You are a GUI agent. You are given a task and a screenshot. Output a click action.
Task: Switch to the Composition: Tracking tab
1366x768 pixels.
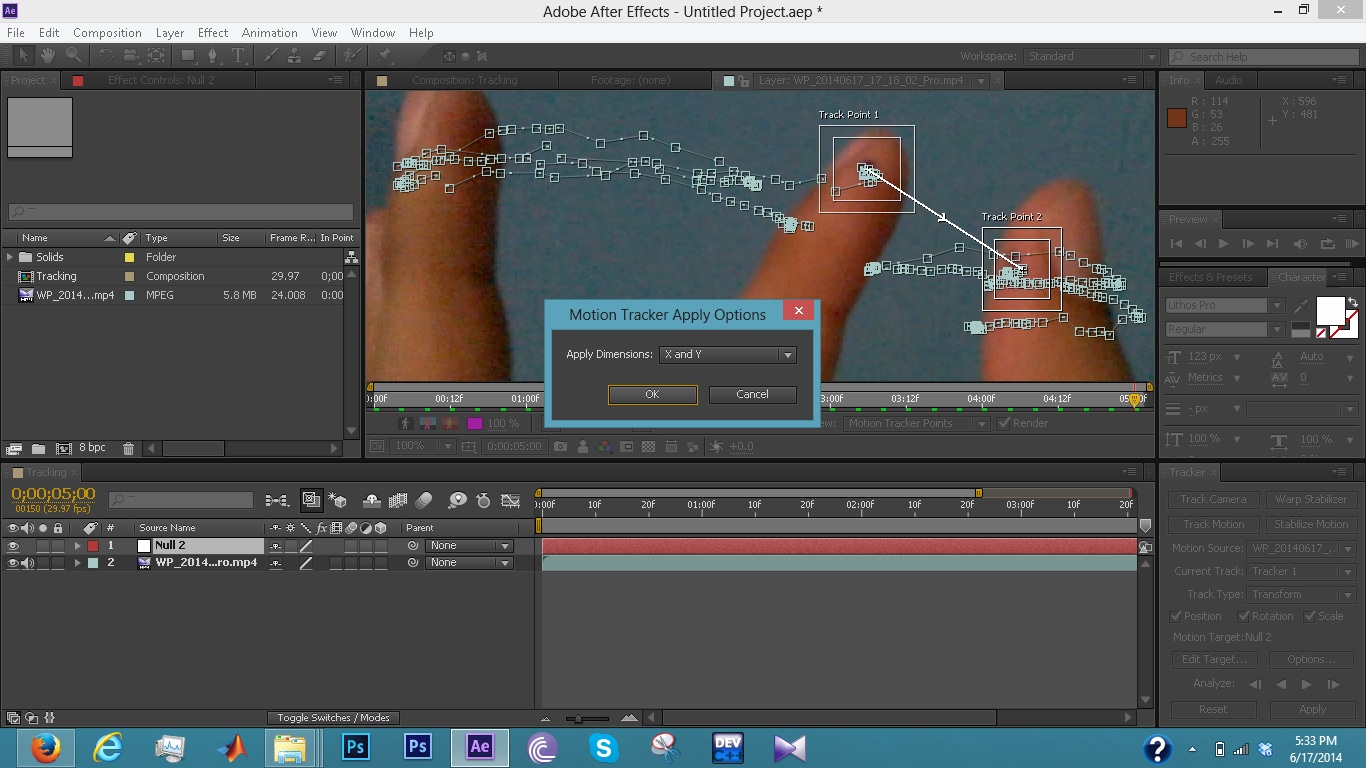tap(464, 80)
